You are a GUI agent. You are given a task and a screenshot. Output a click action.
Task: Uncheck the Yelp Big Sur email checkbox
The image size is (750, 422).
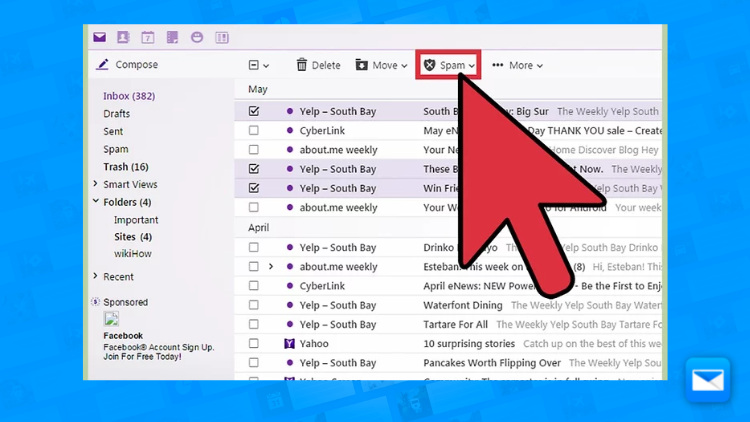coord(254,111)
